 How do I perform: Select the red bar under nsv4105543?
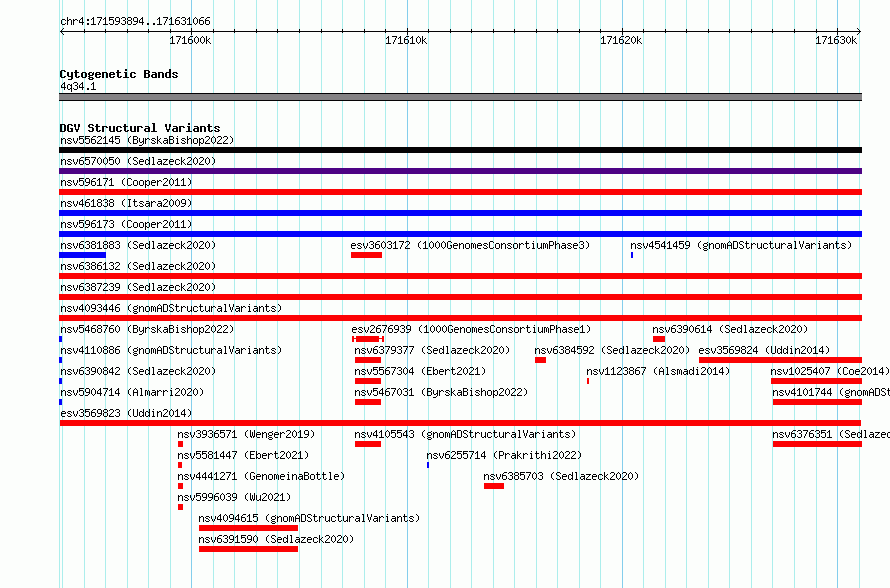[x=368, y=444]
